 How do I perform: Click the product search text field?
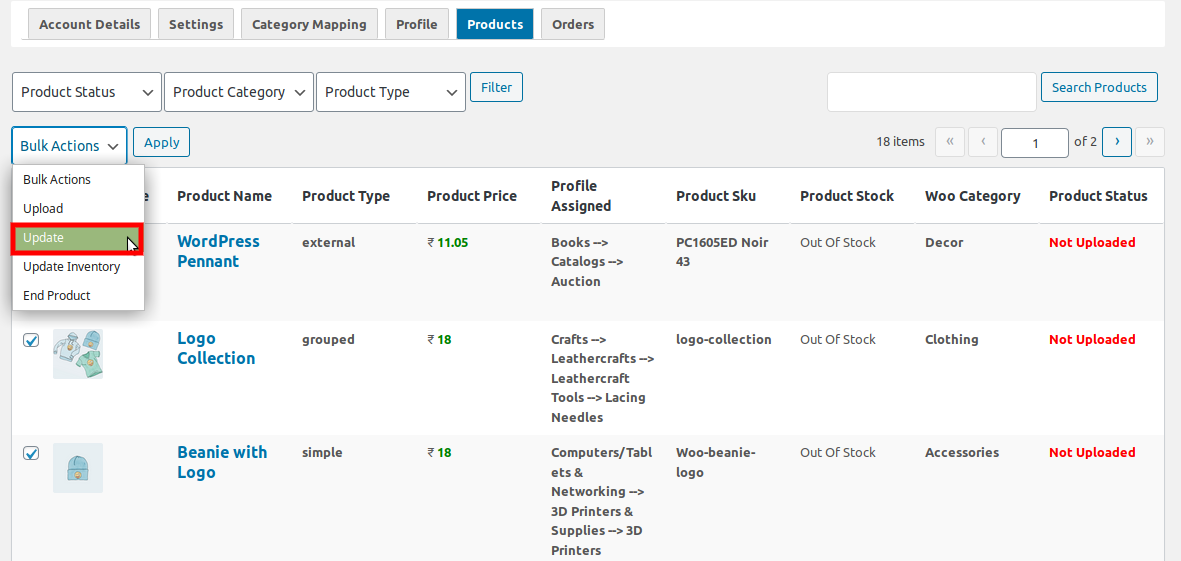pos(931,92)
